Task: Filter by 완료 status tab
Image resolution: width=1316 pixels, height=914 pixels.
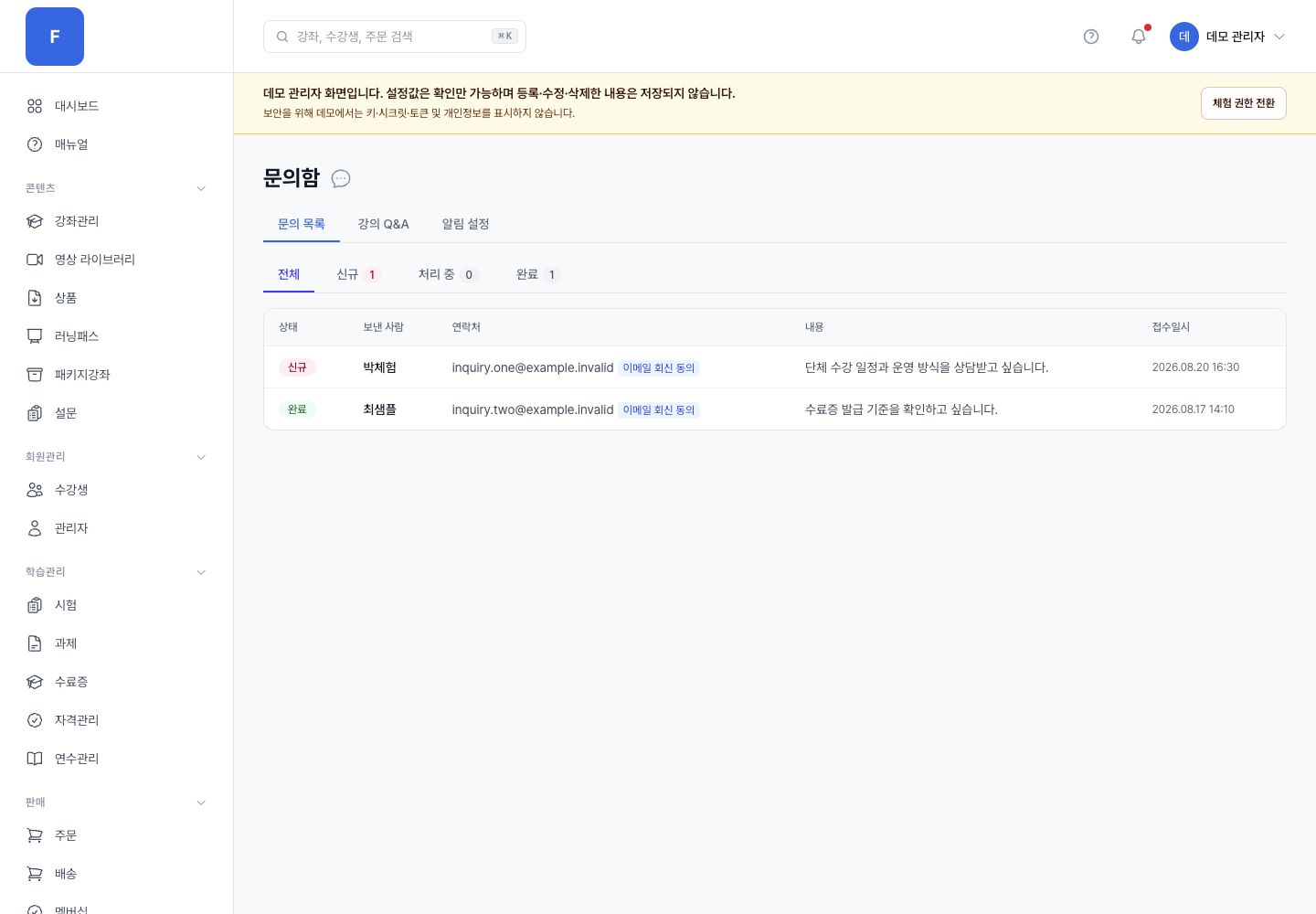Action: pos(538,274)
